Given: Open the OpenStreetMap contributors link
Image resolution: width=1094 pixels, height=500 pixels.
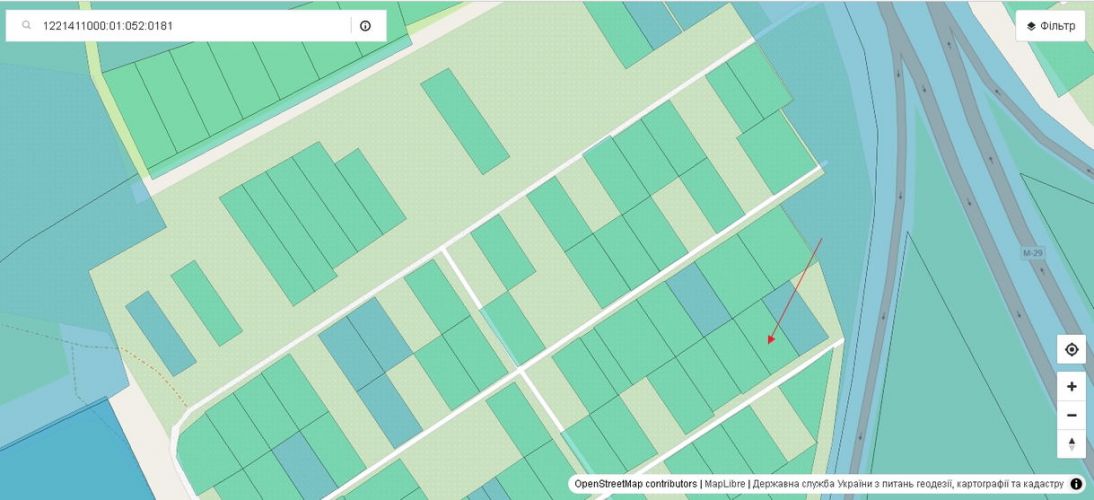Looking at the screenshot, I should pyautogui.click(x=636, y=484).
